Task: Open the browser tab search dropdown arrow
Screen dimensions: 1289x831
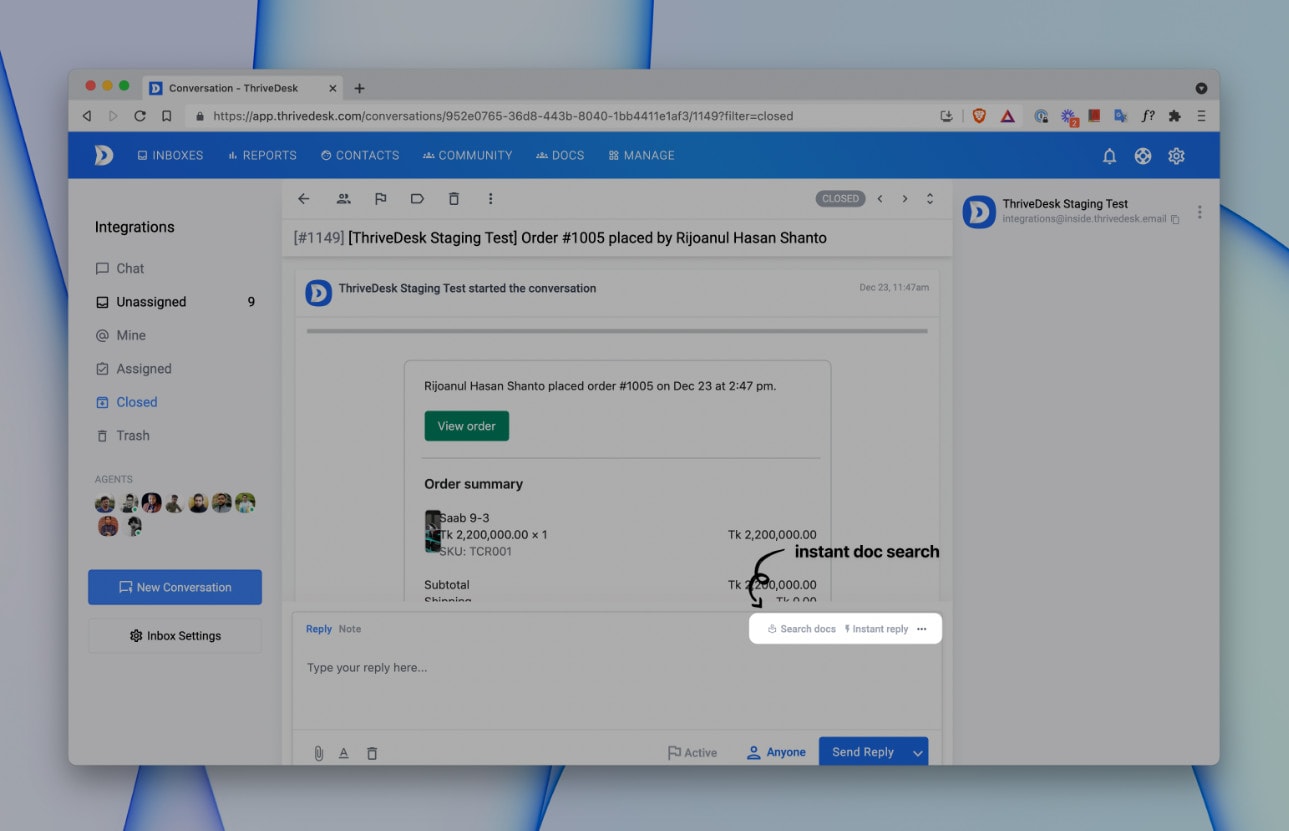Action: coord(1201,88)
